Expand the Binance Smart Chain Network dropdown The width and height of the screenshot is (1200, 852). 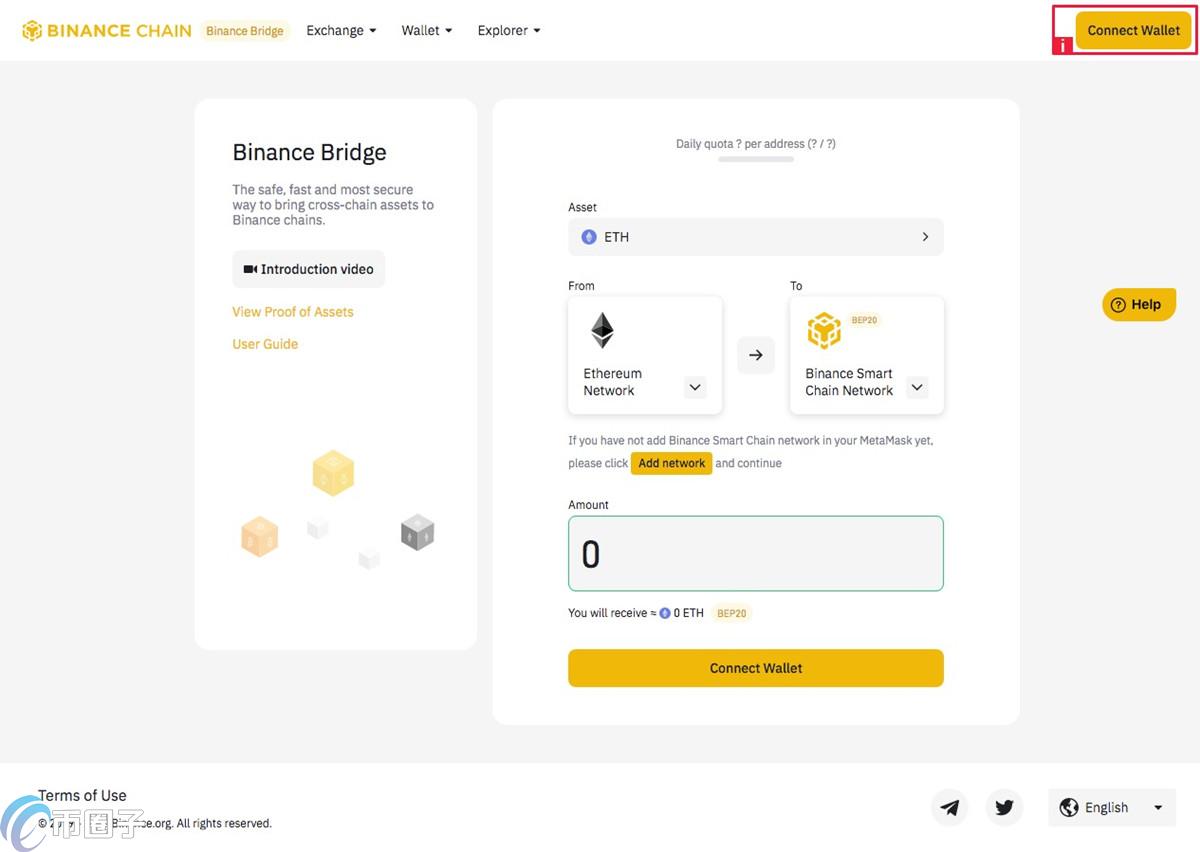point(917,387)
